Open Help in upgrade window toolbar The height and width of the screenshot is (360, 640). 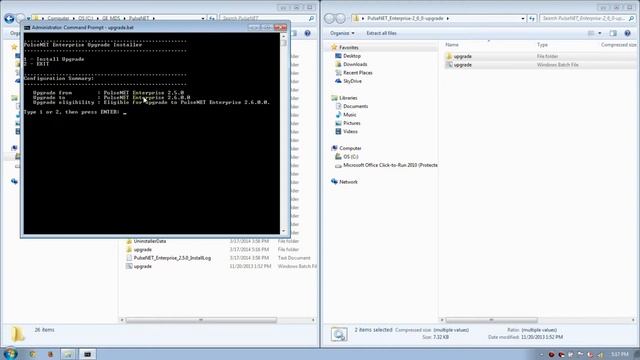(x=627, y=33)
